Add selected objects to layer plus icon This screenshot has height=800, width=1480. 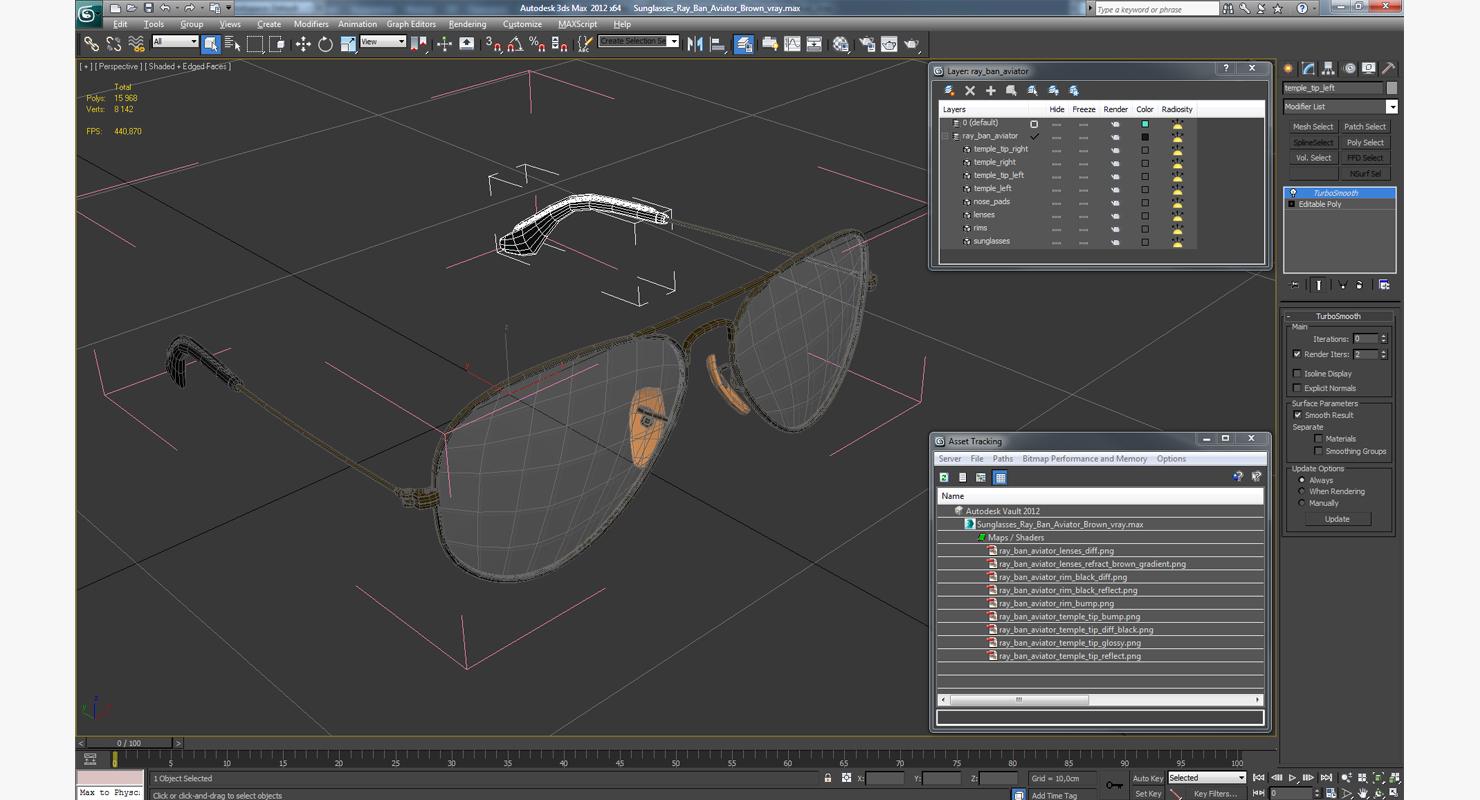991,91
